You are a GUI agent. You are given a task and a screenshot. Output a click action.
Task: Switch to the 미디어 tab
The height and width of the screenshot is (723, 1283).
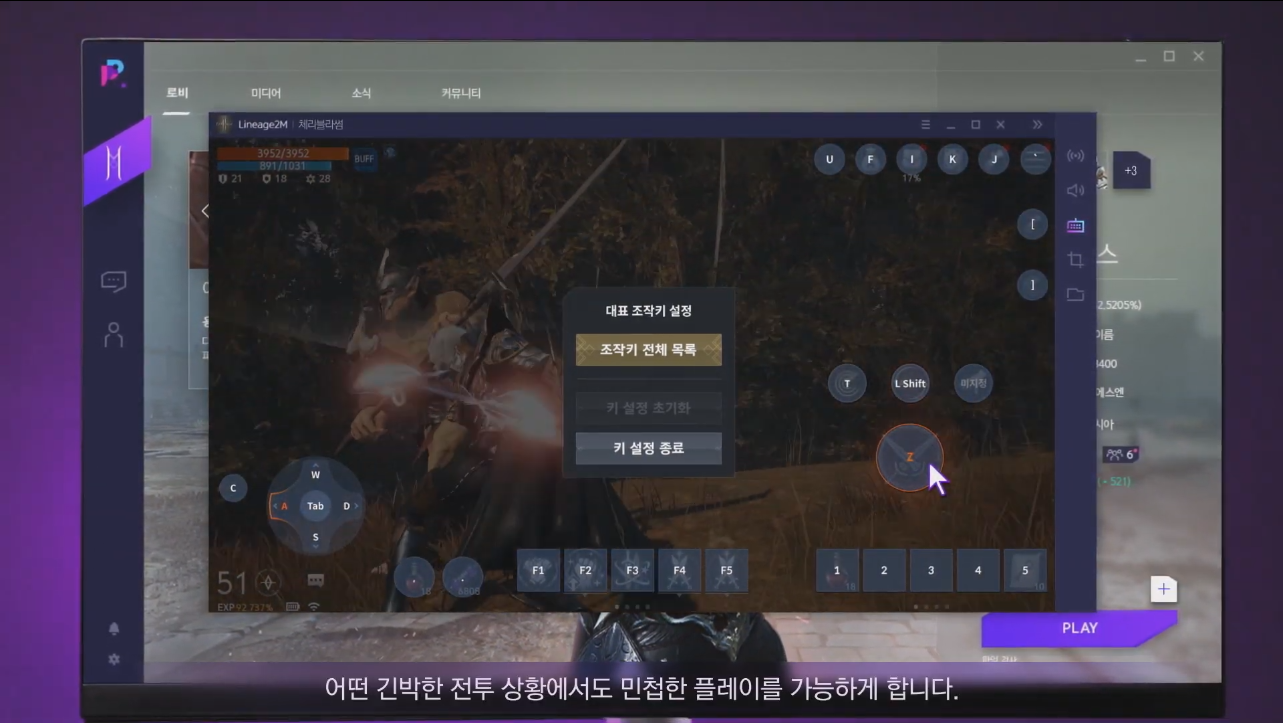pos(266,93)
